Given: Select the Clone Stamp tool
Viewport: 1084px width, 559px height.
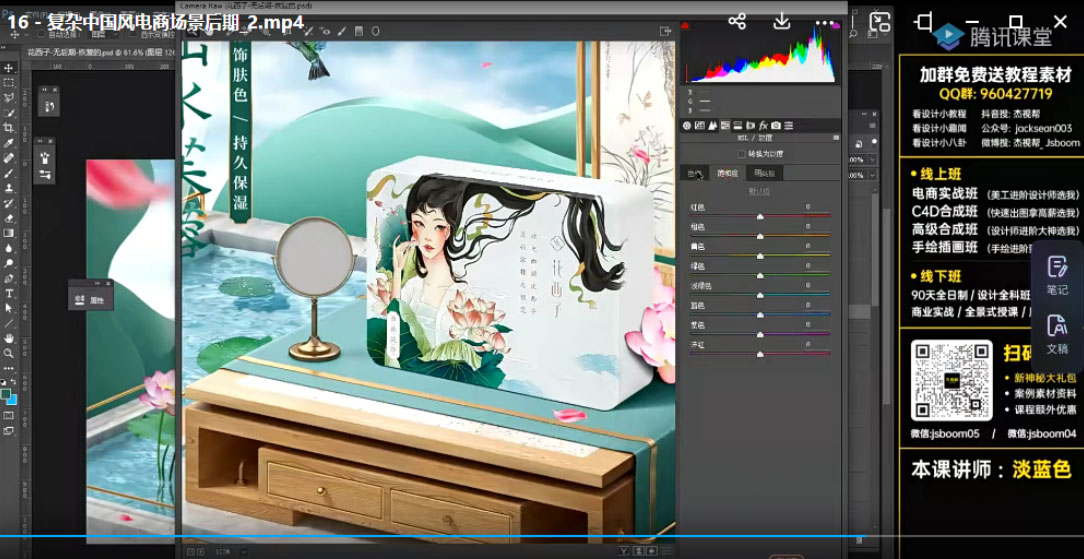Looking at the screenshot, I should coord(9,188).
